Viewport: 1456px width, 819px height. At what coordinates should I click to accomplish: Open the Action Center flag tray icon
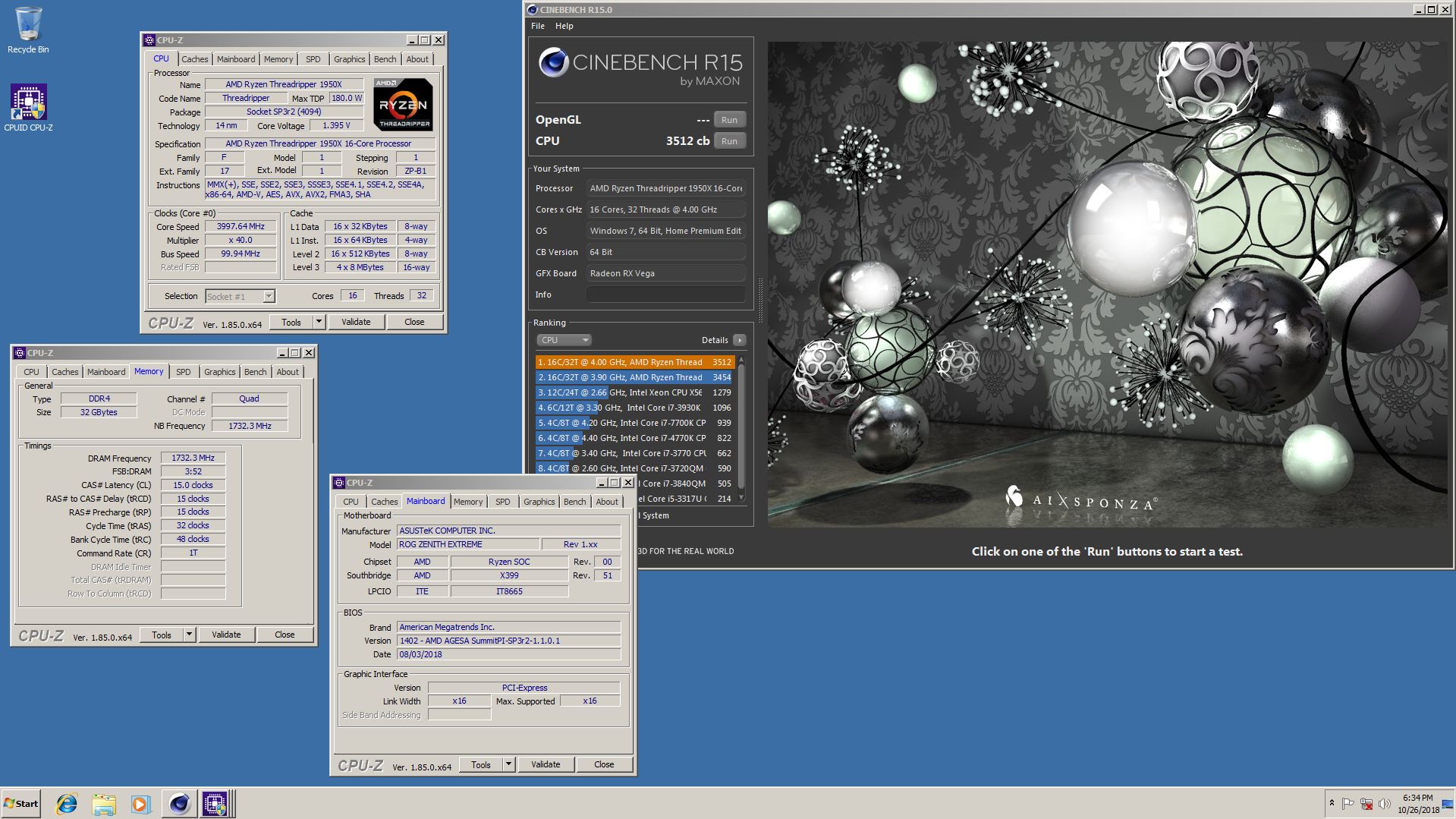(1348, 804)
